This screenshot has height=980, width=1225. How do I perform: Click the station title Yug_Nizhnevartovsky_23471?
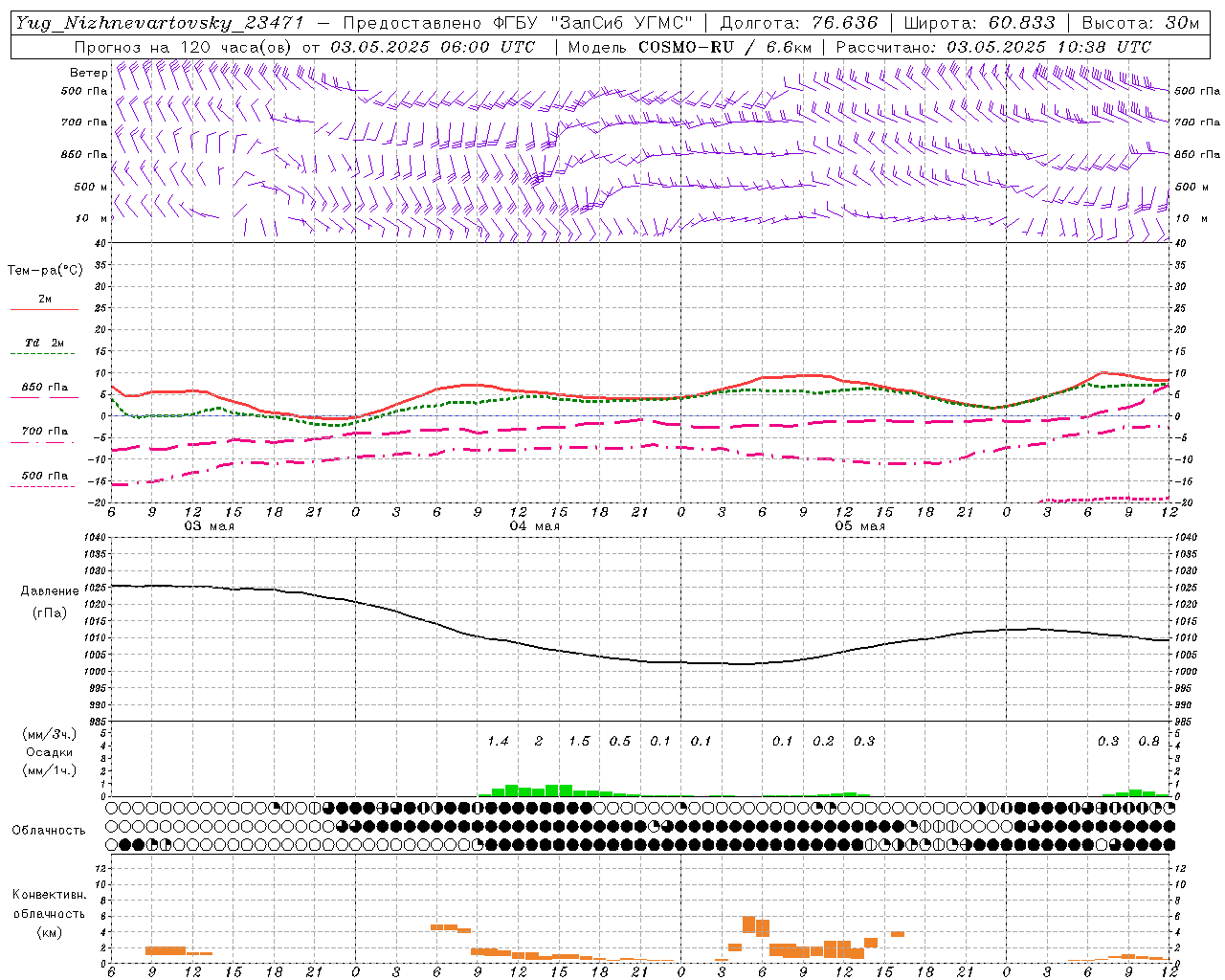coord(160,23)
